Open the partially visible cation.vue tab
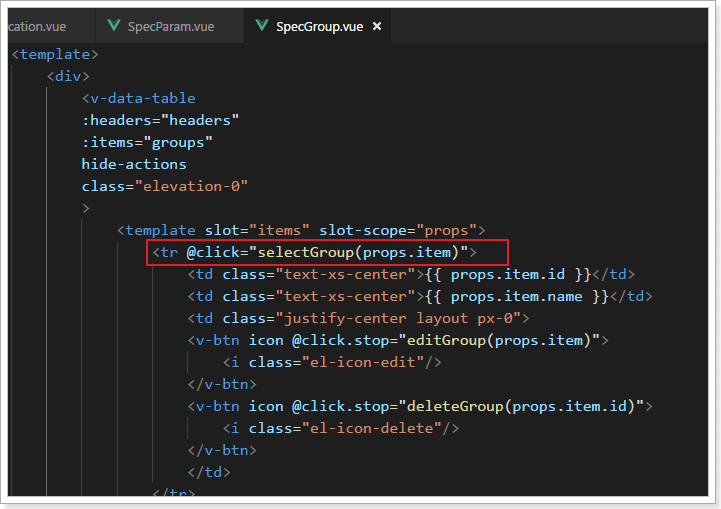This screenshot has height=509, width=721. coord(40,27)
